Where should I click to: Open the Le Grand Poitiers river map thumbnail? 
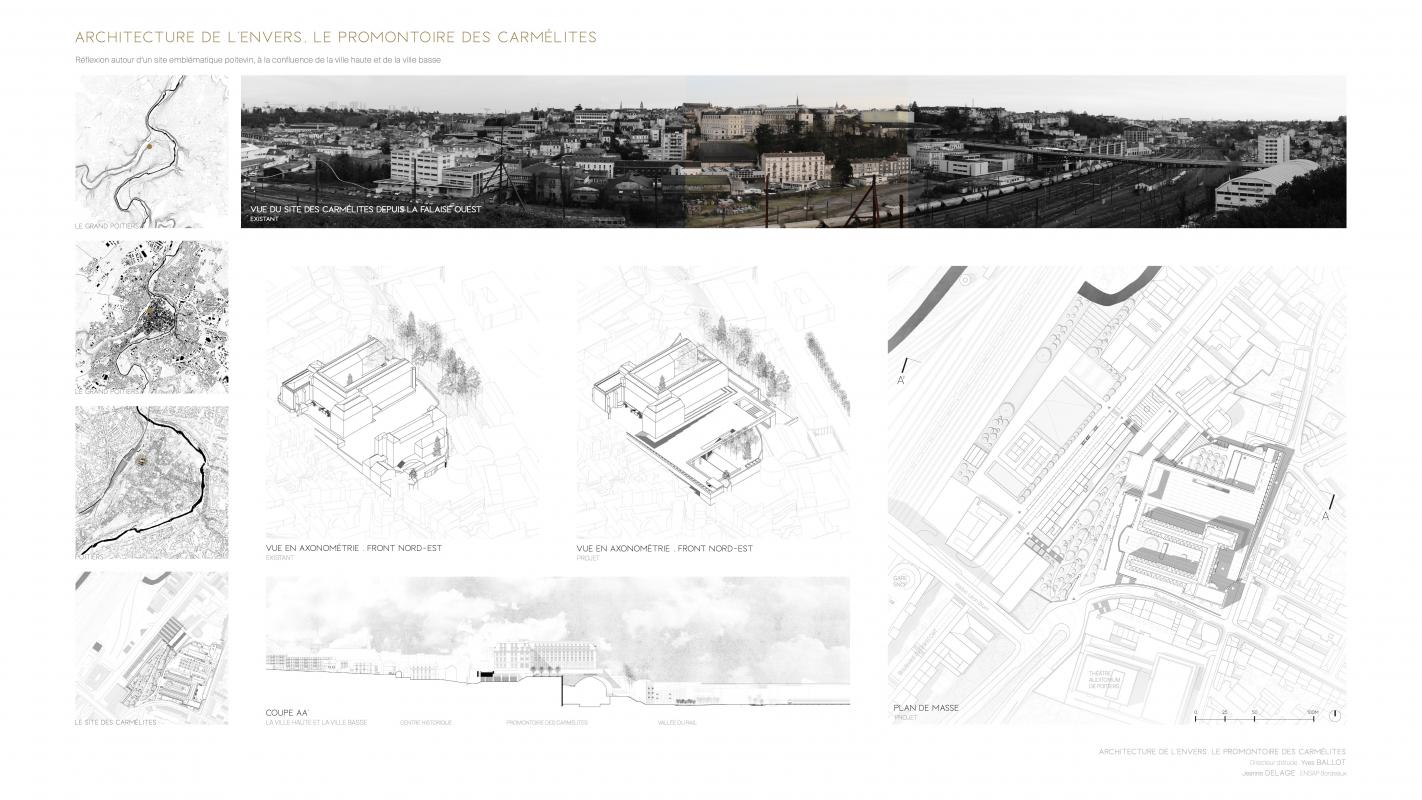pos(151,152)
